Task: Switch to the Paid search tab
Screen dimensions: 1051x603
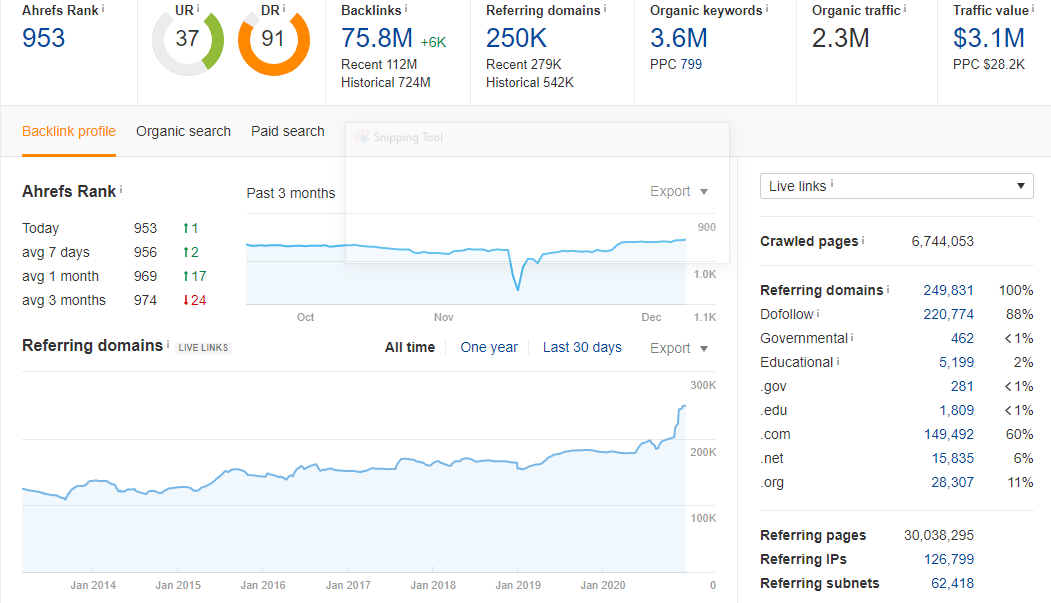Action: pos(287,131)
